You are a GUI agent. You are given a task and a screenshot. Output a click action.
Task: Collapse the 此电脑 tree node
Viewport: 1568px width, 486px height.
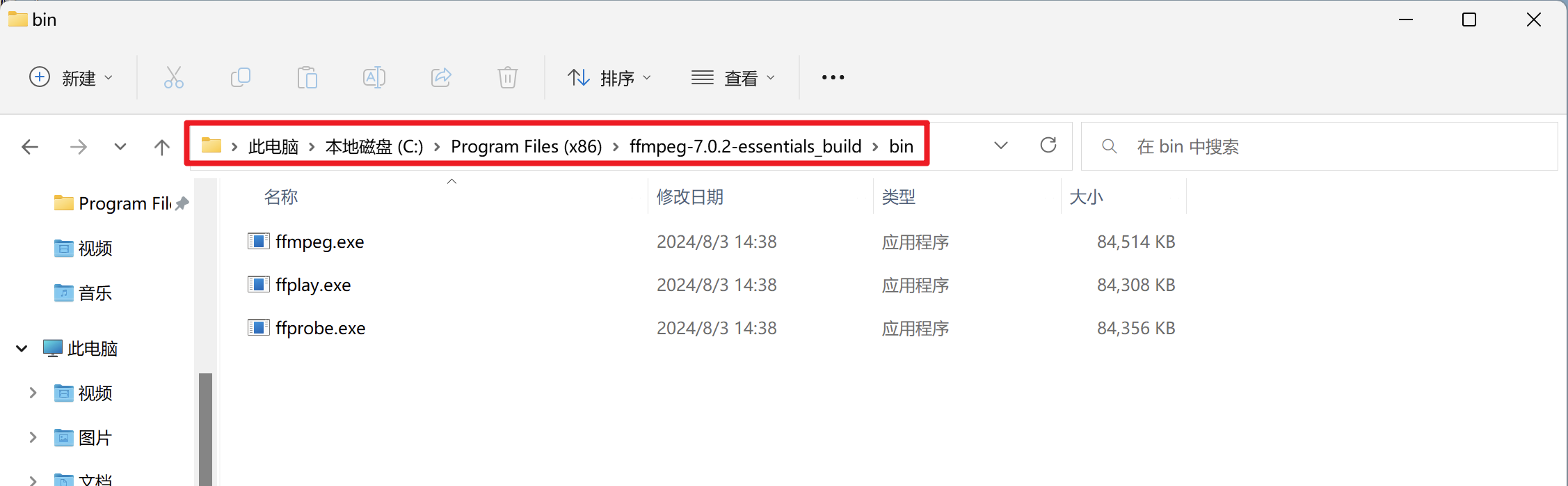[x=22, y=348]
